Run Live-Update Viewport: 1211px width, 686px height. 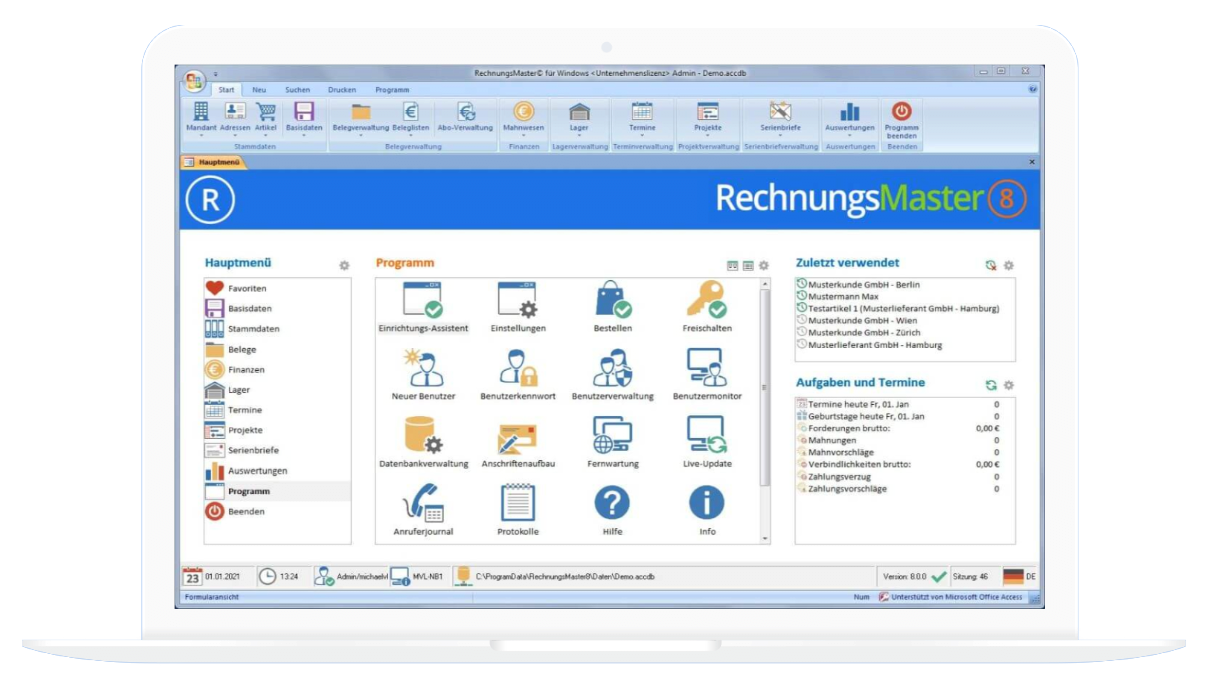coord(707,443)
